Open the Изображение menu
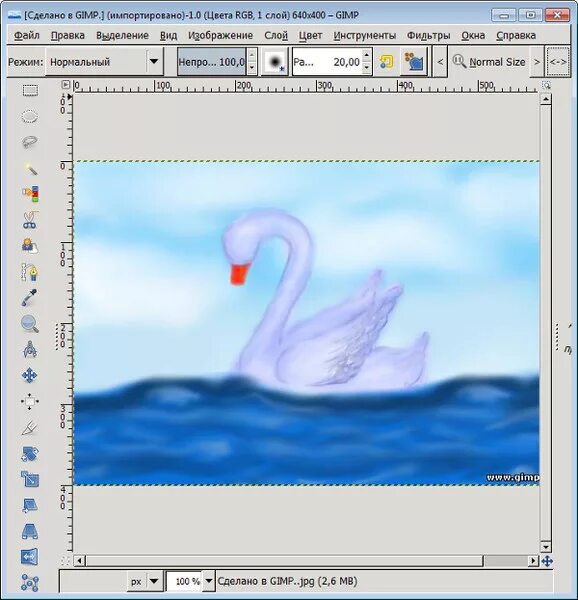The image size is (578, 600). tap(220, 36)
